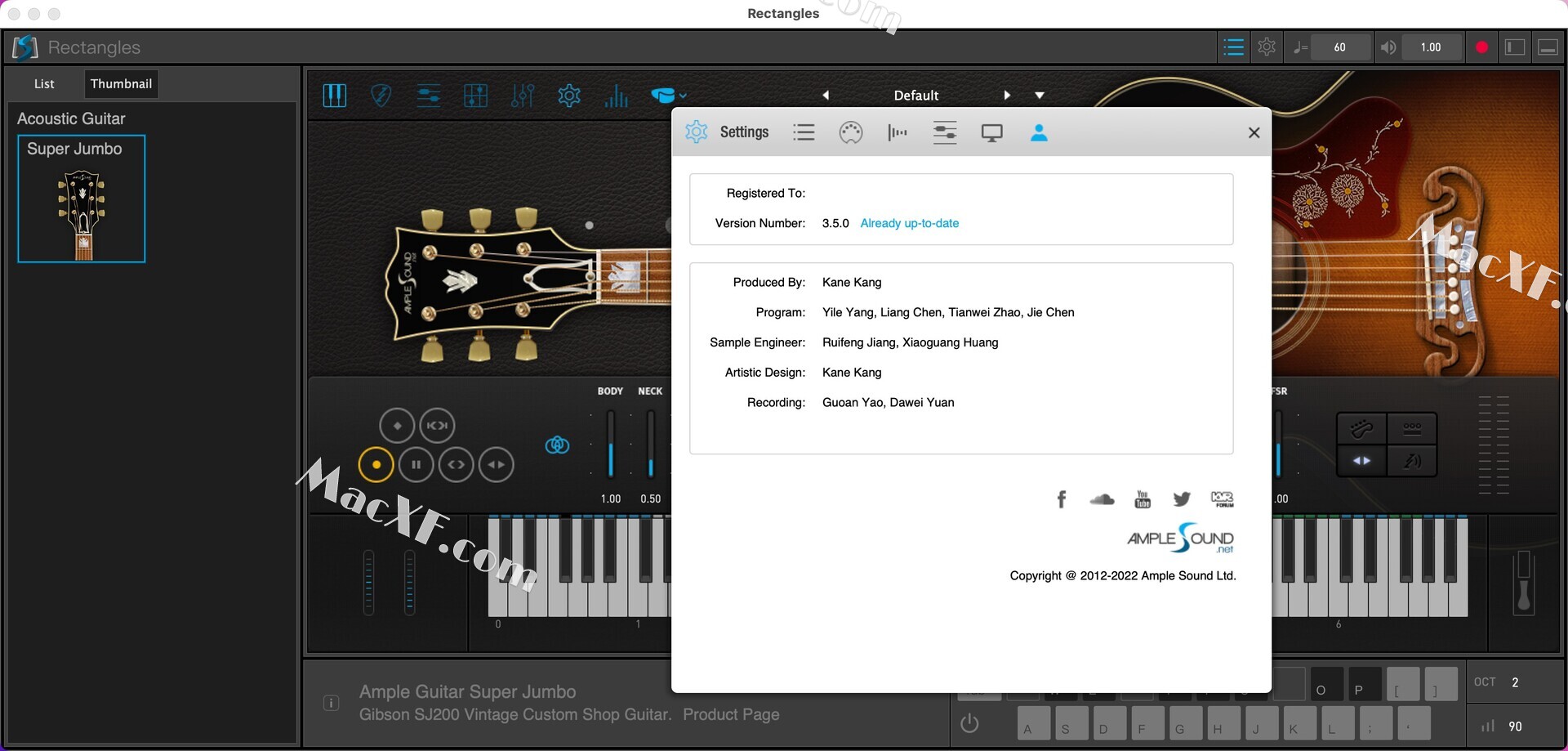1568x751 pixels.
Task: Click the tempo field showing 60
Action: 1340,47
